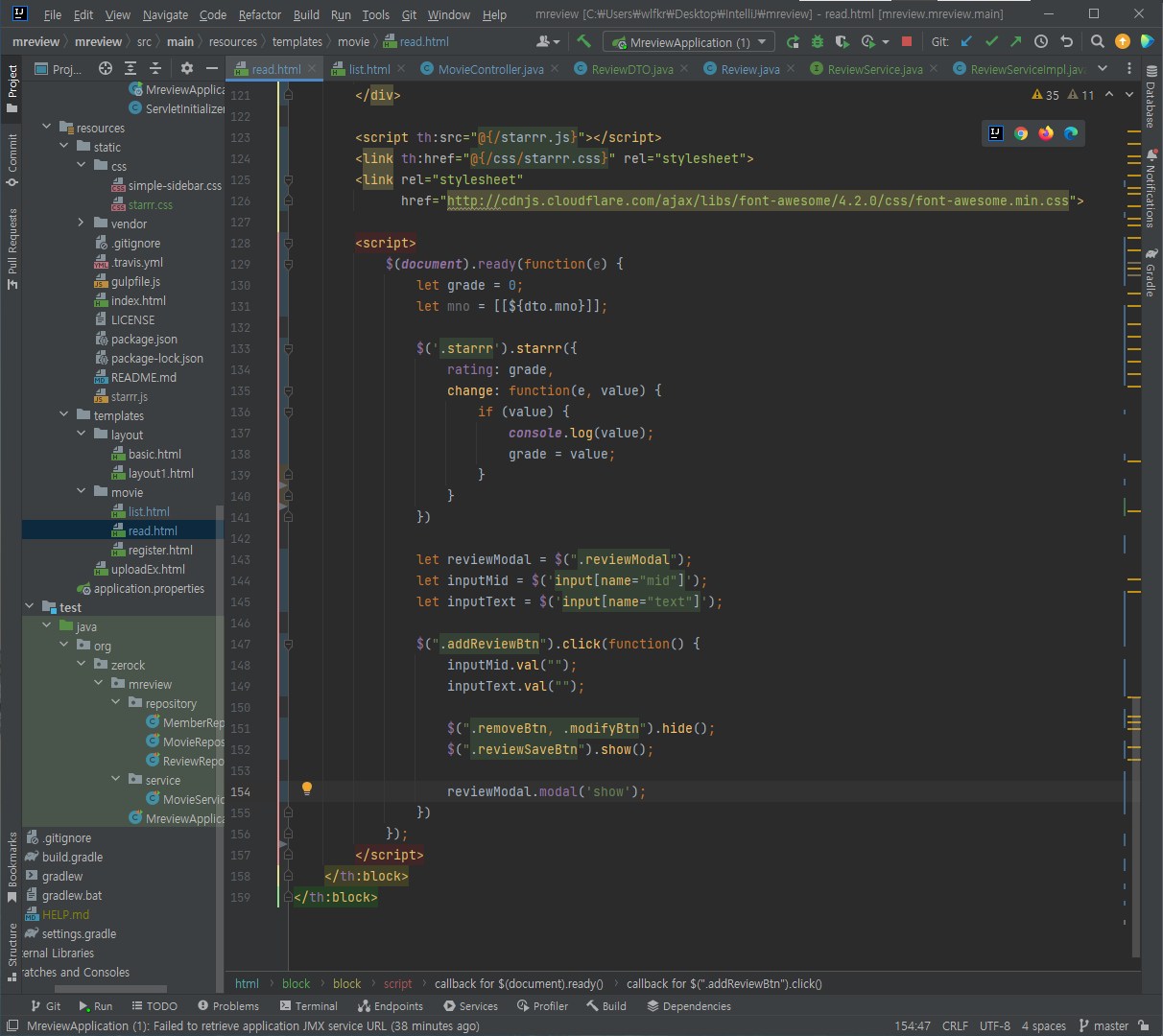Start debugging with the bug icon
The width and height of the screenshot is (1163, 1036).
click(818, 41)
